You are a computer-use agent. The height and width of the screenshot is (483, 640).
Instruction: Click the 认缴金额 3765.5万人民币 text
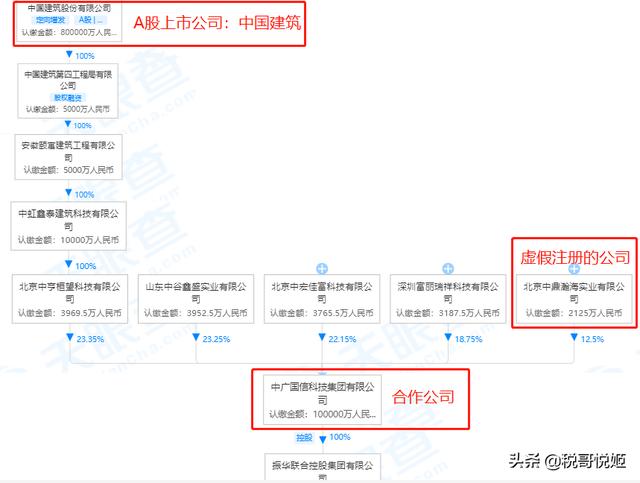point(322,313)
